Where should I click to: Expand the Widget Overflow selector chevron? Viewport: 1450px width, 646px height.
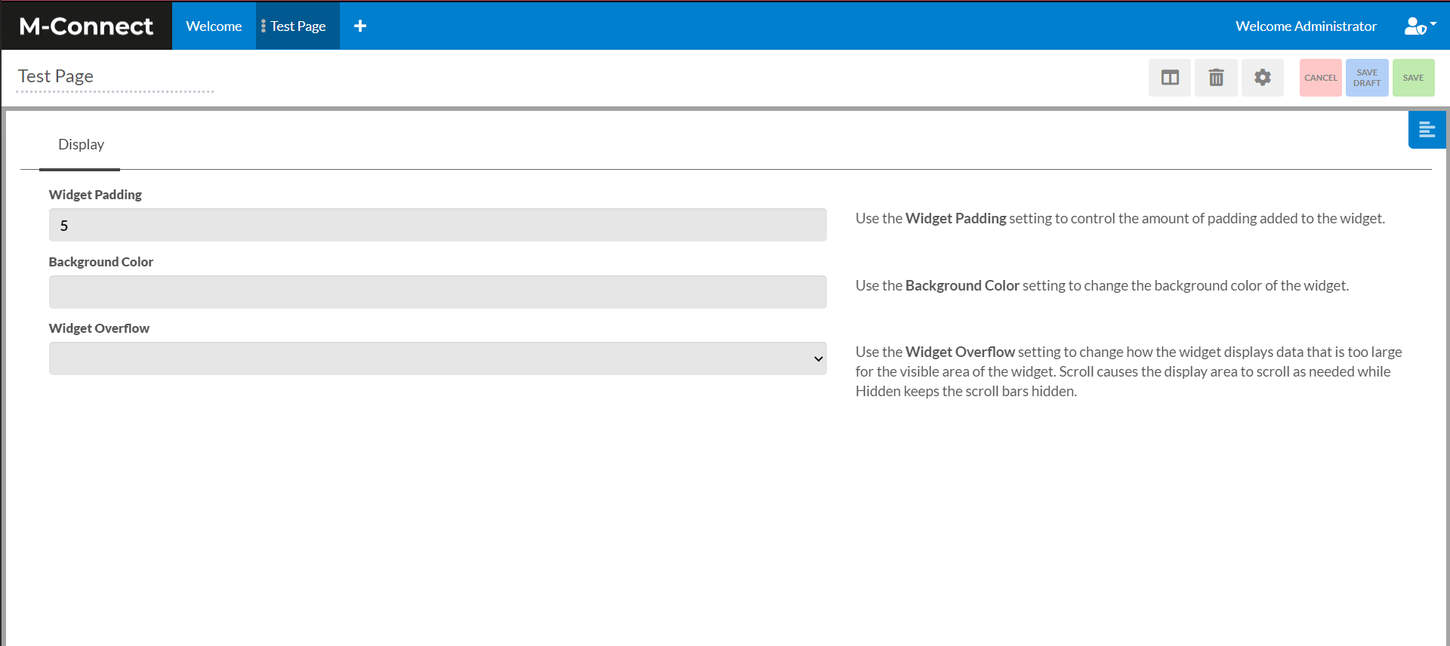click(817, 358)
